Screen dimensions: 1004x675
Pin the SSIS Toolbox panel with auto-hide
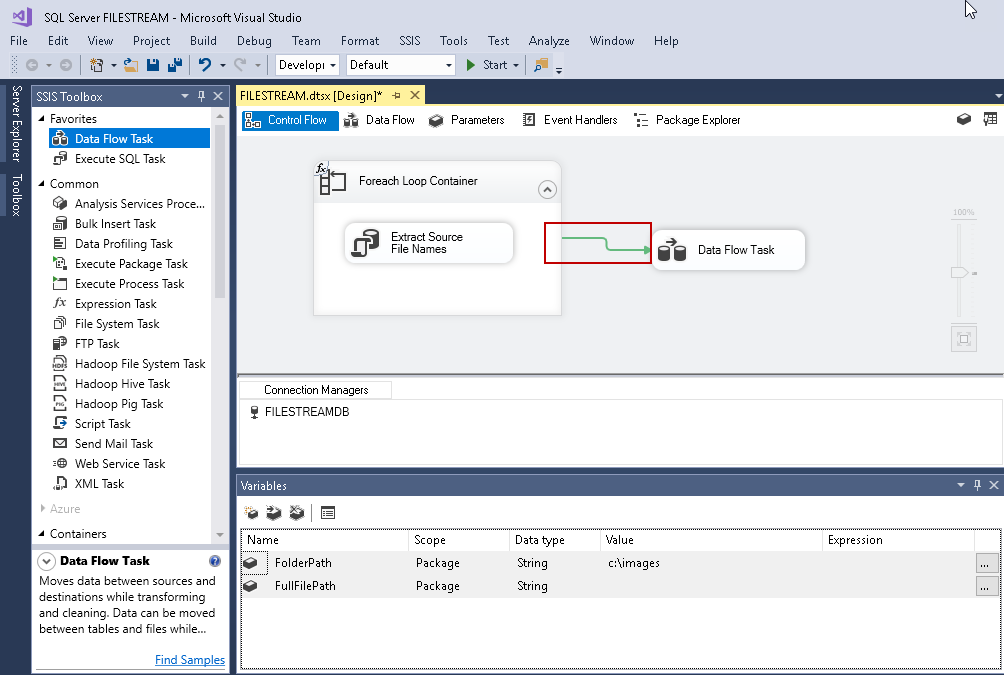[x=202, y=97]
